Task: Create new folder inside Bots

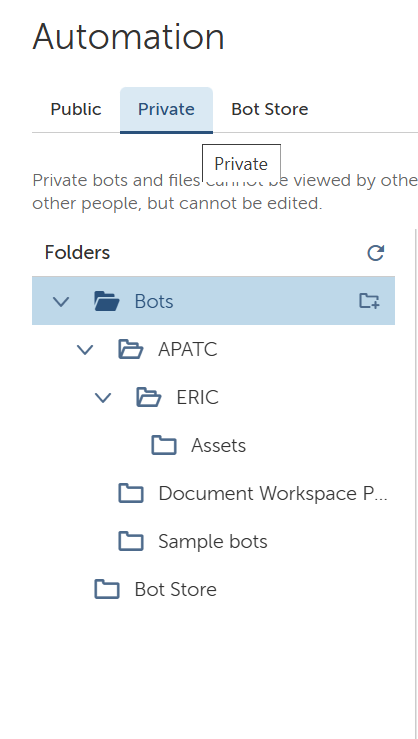Action: pyautogui.click(x=369, y=301)
